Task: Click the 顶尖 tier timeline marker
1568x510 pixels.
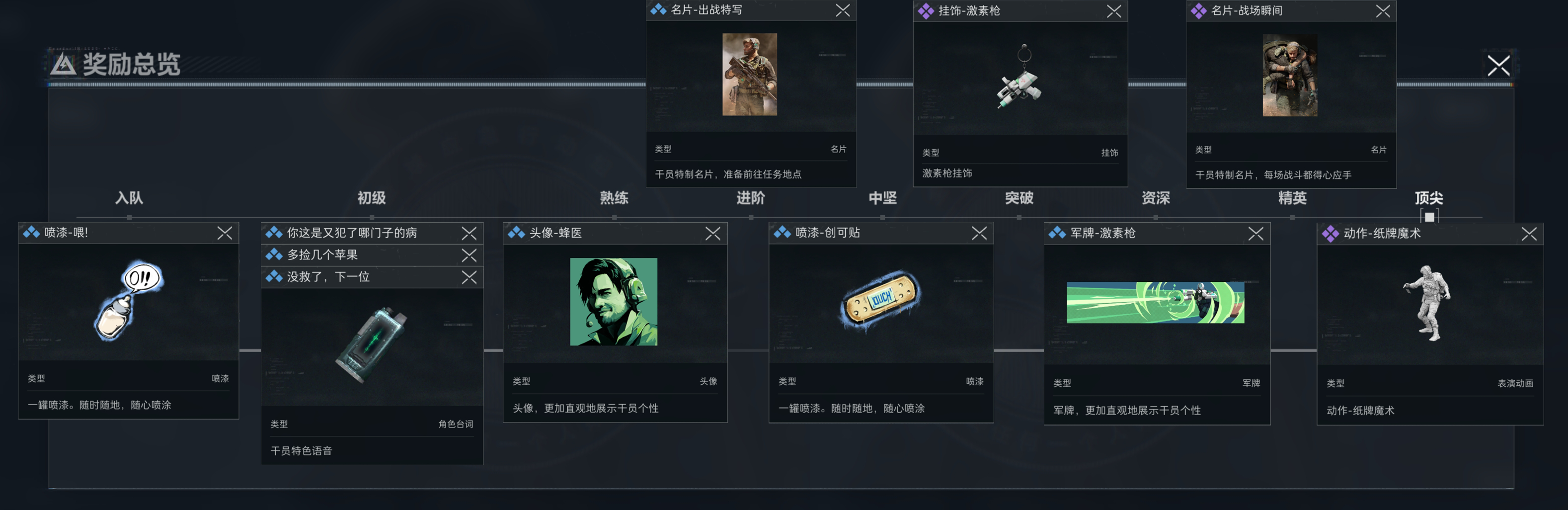Action: pos(1429,216)
